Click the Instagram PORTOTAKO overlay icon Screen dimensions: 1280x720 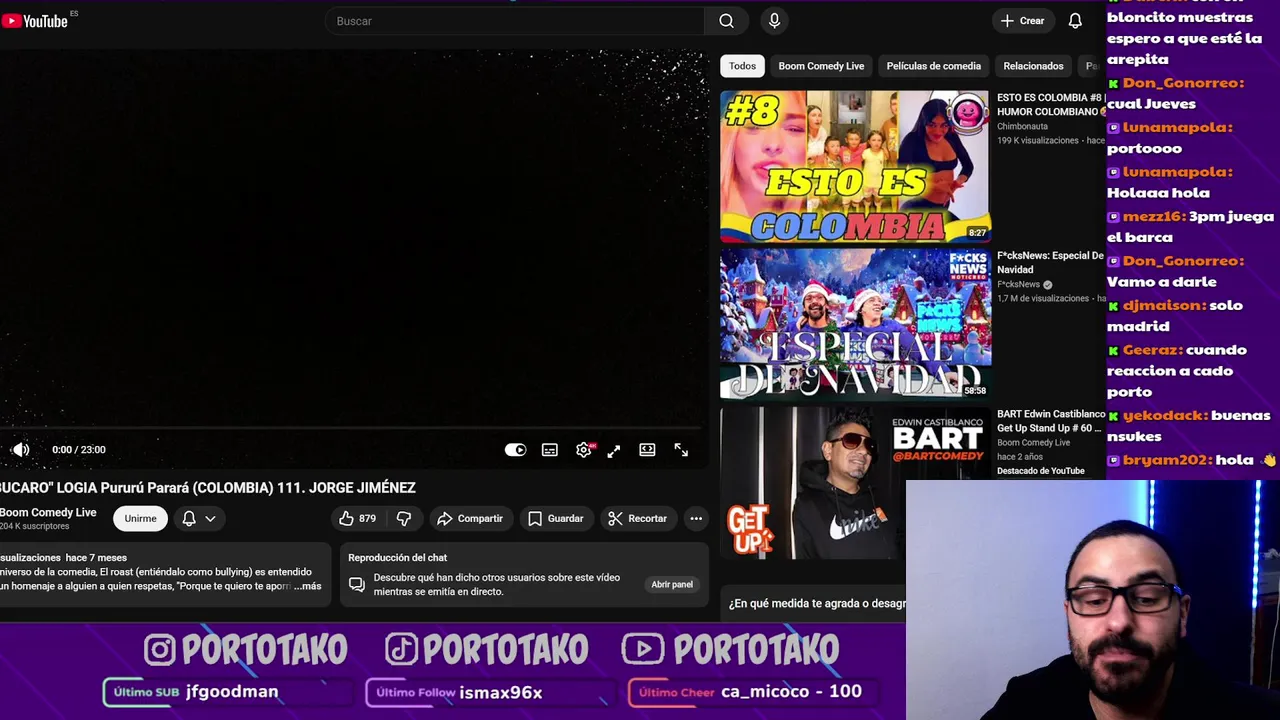coord(159,650)
